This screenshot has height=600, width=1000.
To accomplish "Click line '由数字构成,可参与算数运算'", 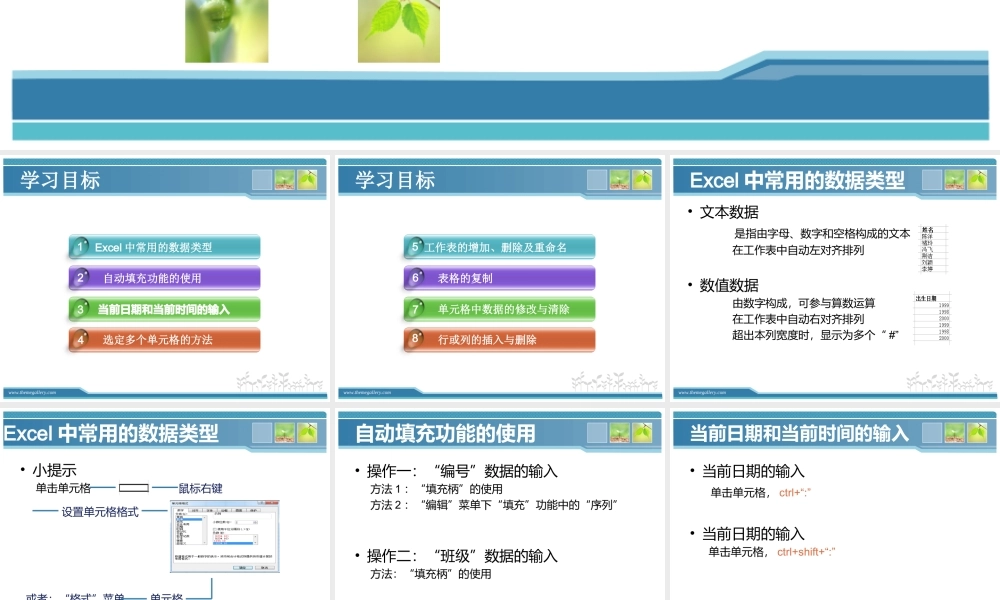I will tap(804, 303).
